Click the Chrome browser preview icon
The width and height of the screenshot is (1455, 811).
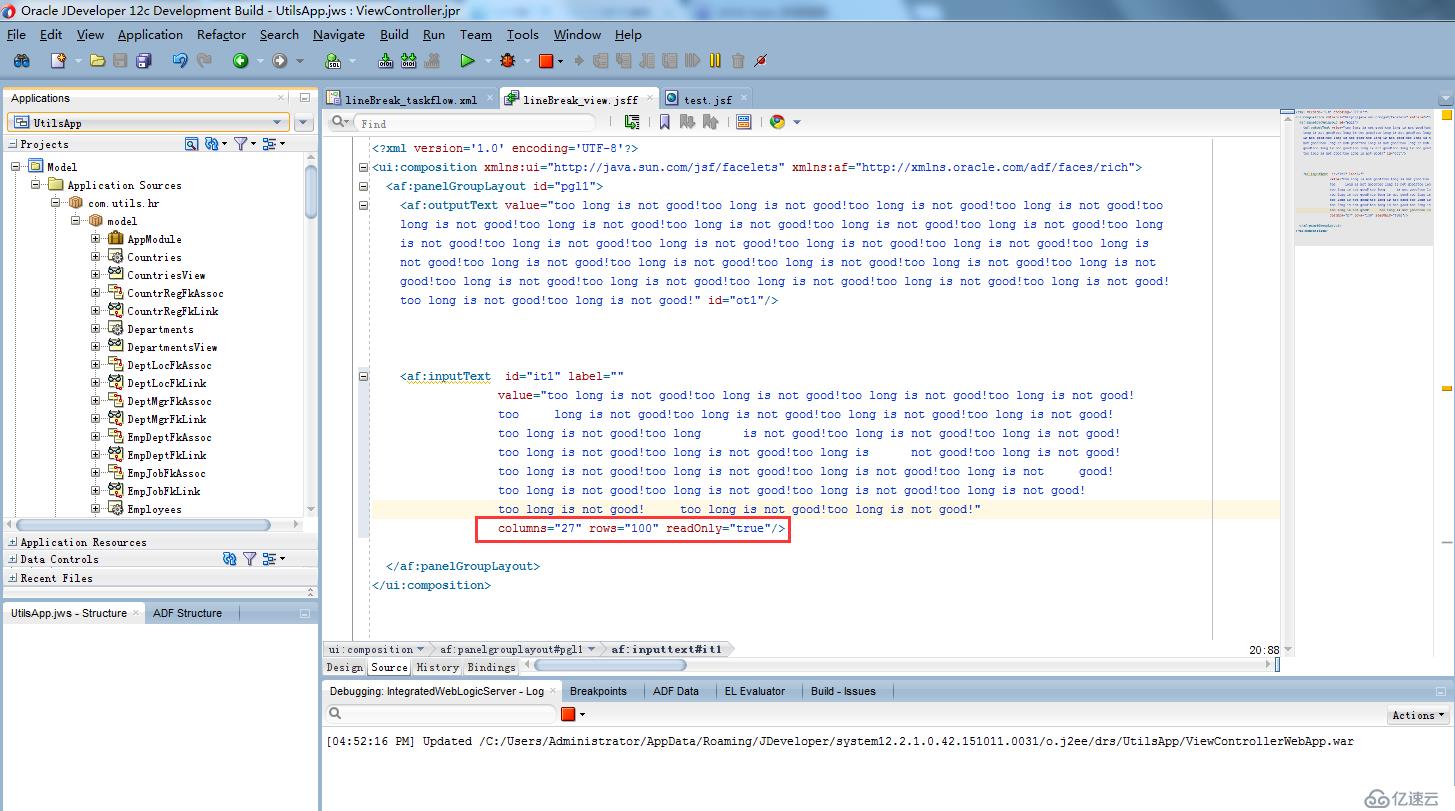tap(777, 122)
